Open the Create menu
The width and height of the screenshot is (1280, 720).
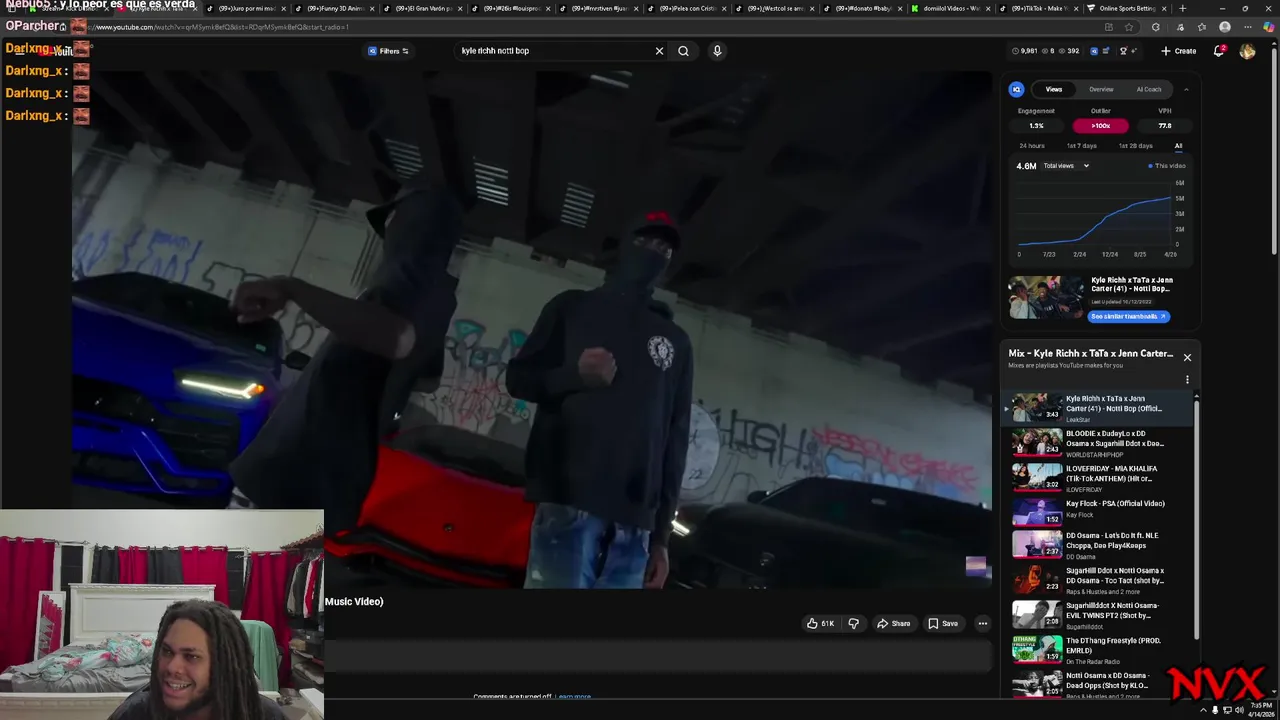1178,51
